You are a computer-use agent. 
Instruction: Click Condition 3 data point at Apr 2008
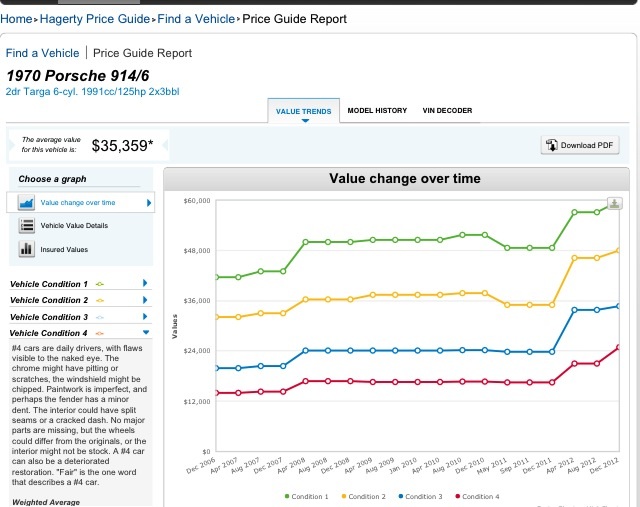pyautogui.click(x=305, y=351)
